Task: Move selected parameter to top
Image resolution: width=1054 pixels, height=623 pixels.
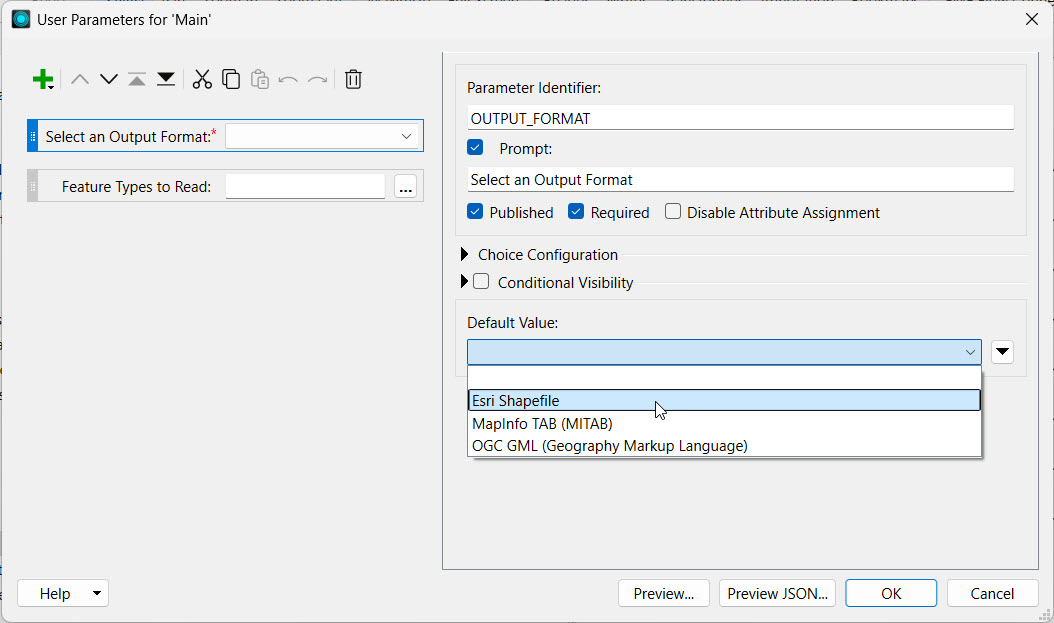Action: [137, 80]
